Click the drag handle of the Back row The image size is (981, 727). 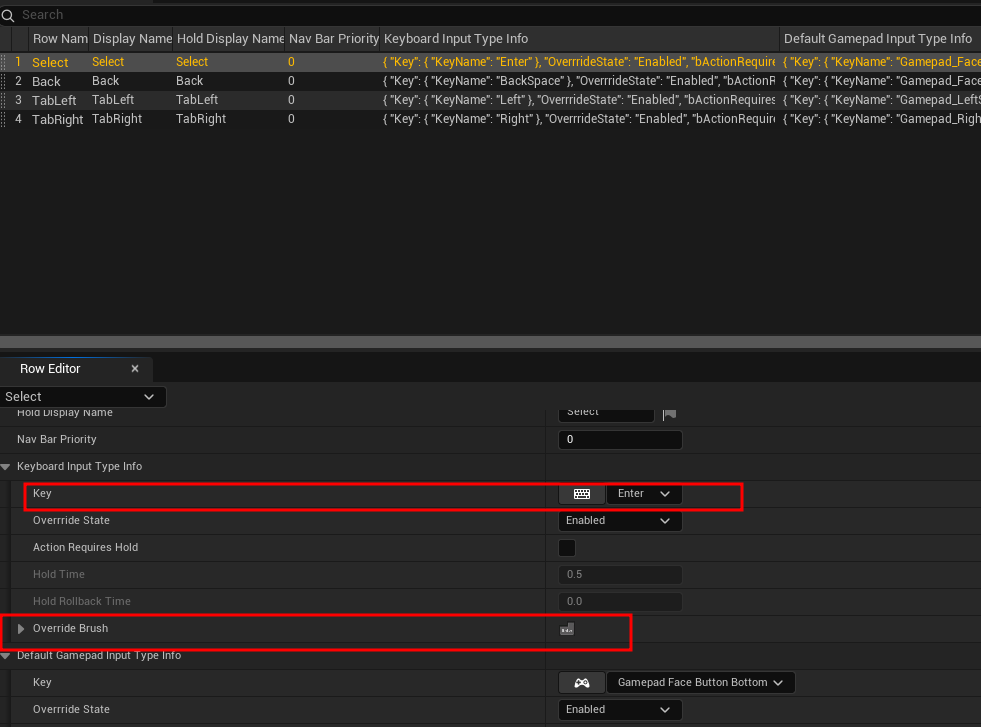5,81
